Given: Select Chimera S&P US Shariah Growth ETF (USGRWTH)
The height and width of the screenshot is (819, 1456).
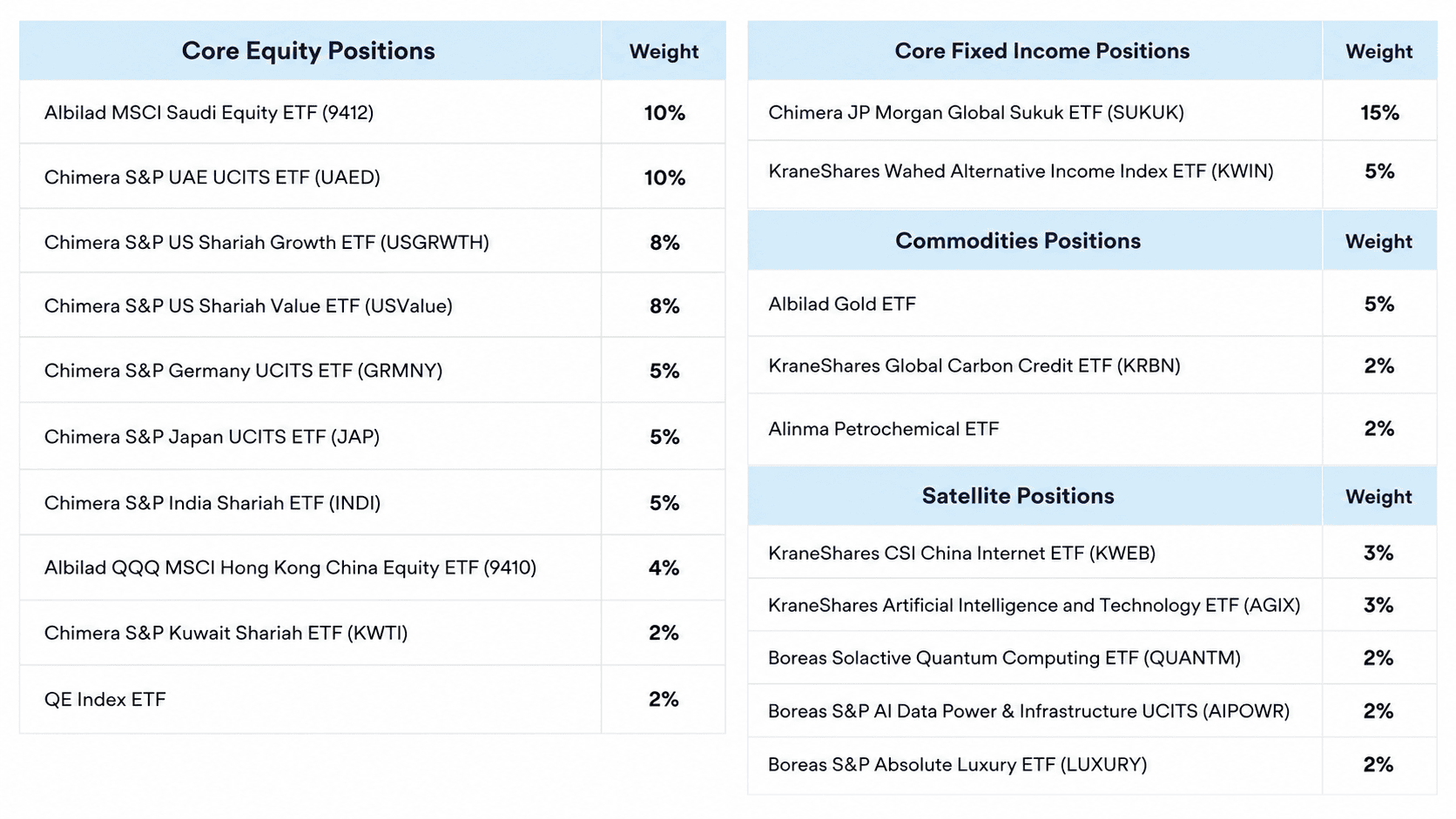Looking at the screenshot, I should 266,242.
